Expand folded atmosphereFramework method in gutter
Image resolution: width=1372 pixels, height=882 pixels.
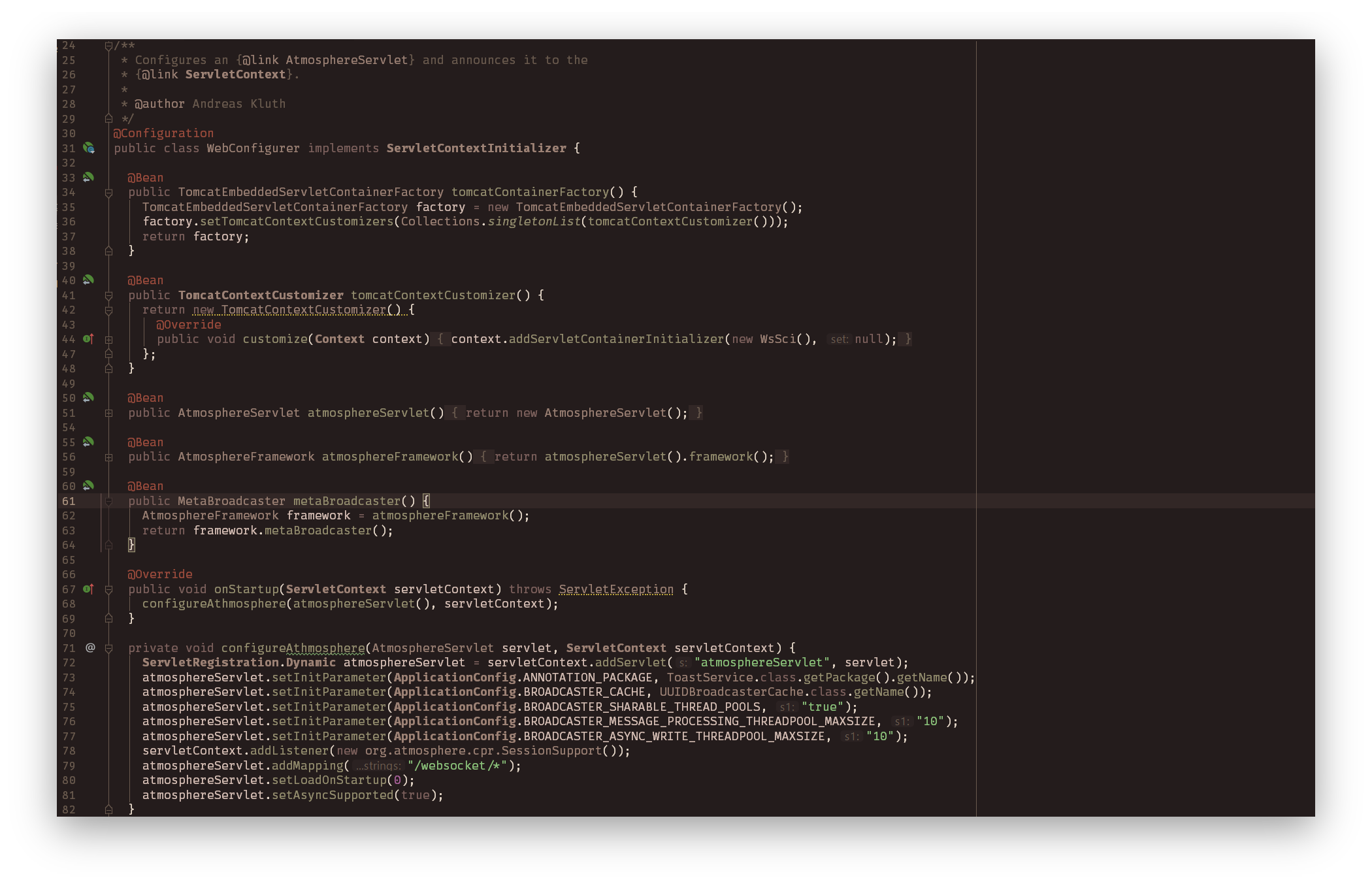pyautogui.click(x=109, y=457)
